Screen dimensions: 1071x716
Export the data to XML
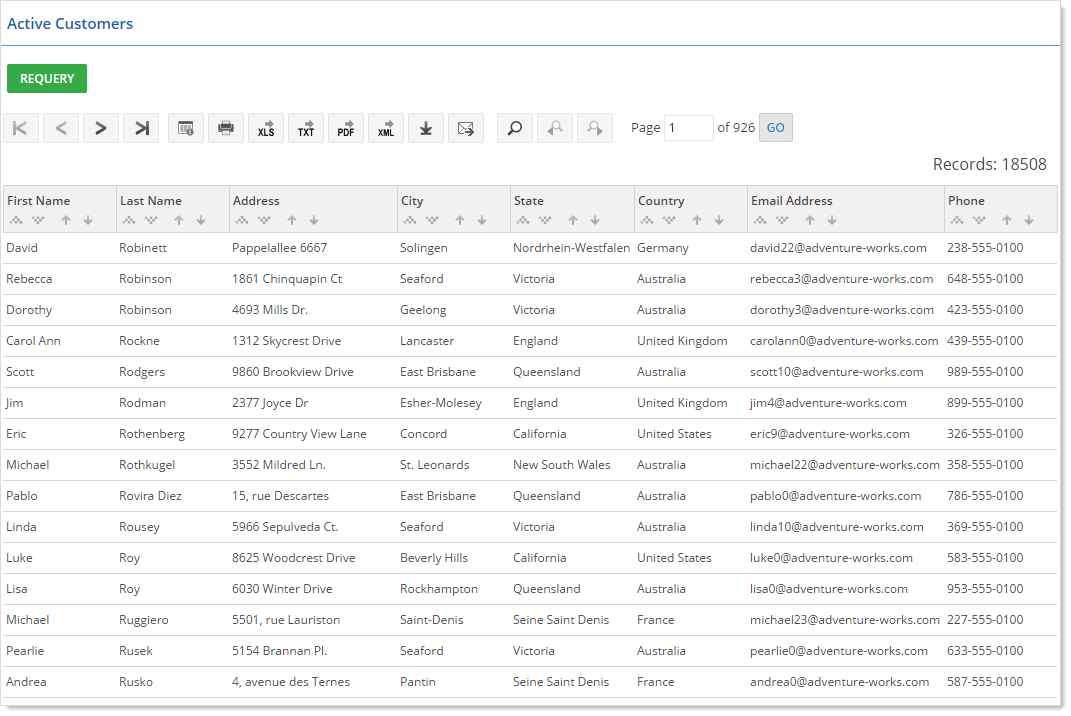coord(385,127)
